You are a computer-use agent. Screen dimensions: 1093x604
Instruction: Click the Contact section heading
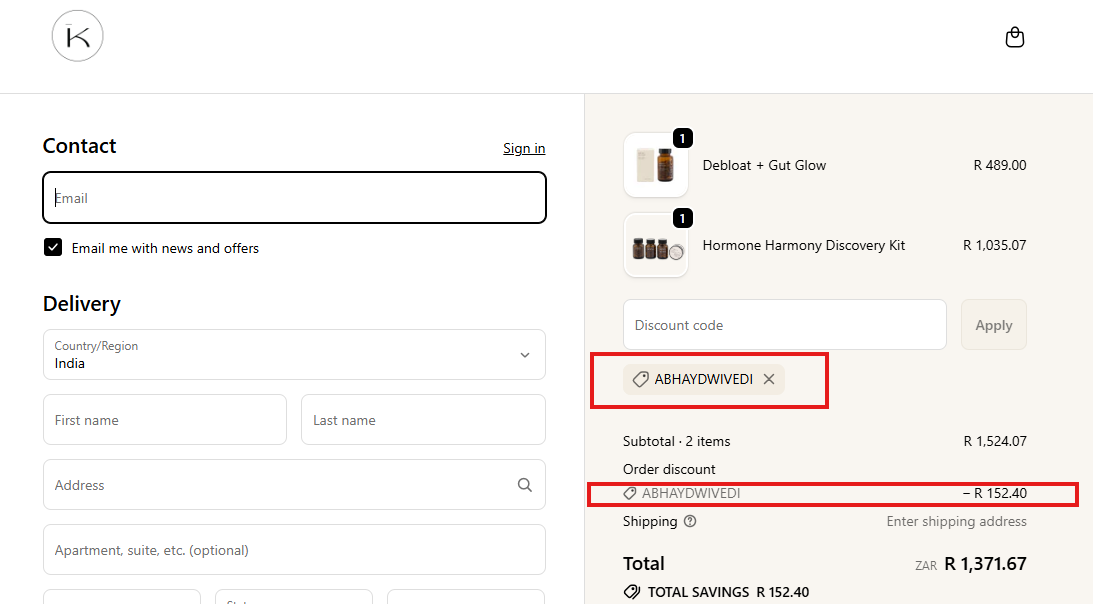(x=79, y=146)
